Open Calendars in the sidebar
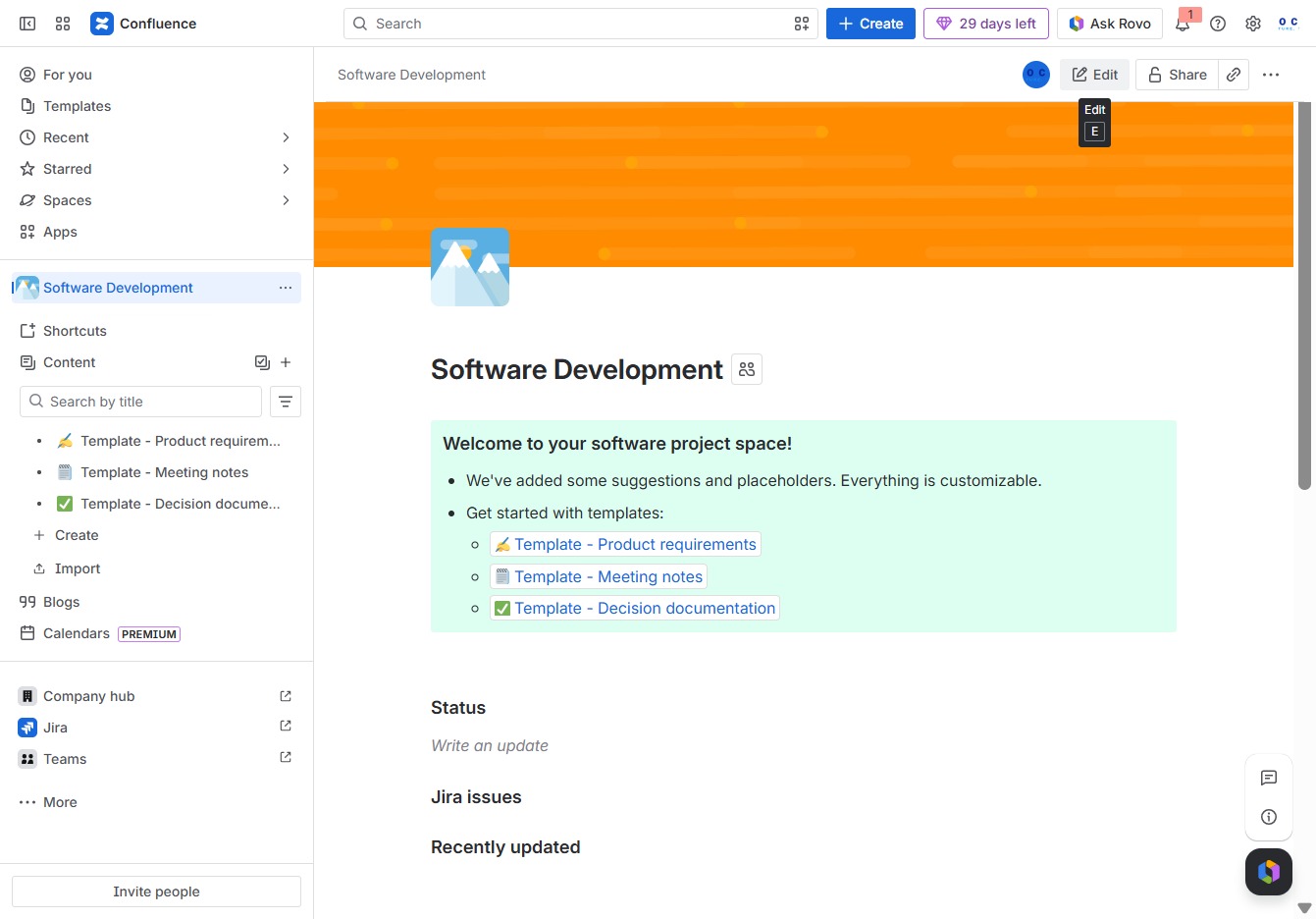Image resolution: width=1316 pixels, height=919 pixels. (156, 633)
